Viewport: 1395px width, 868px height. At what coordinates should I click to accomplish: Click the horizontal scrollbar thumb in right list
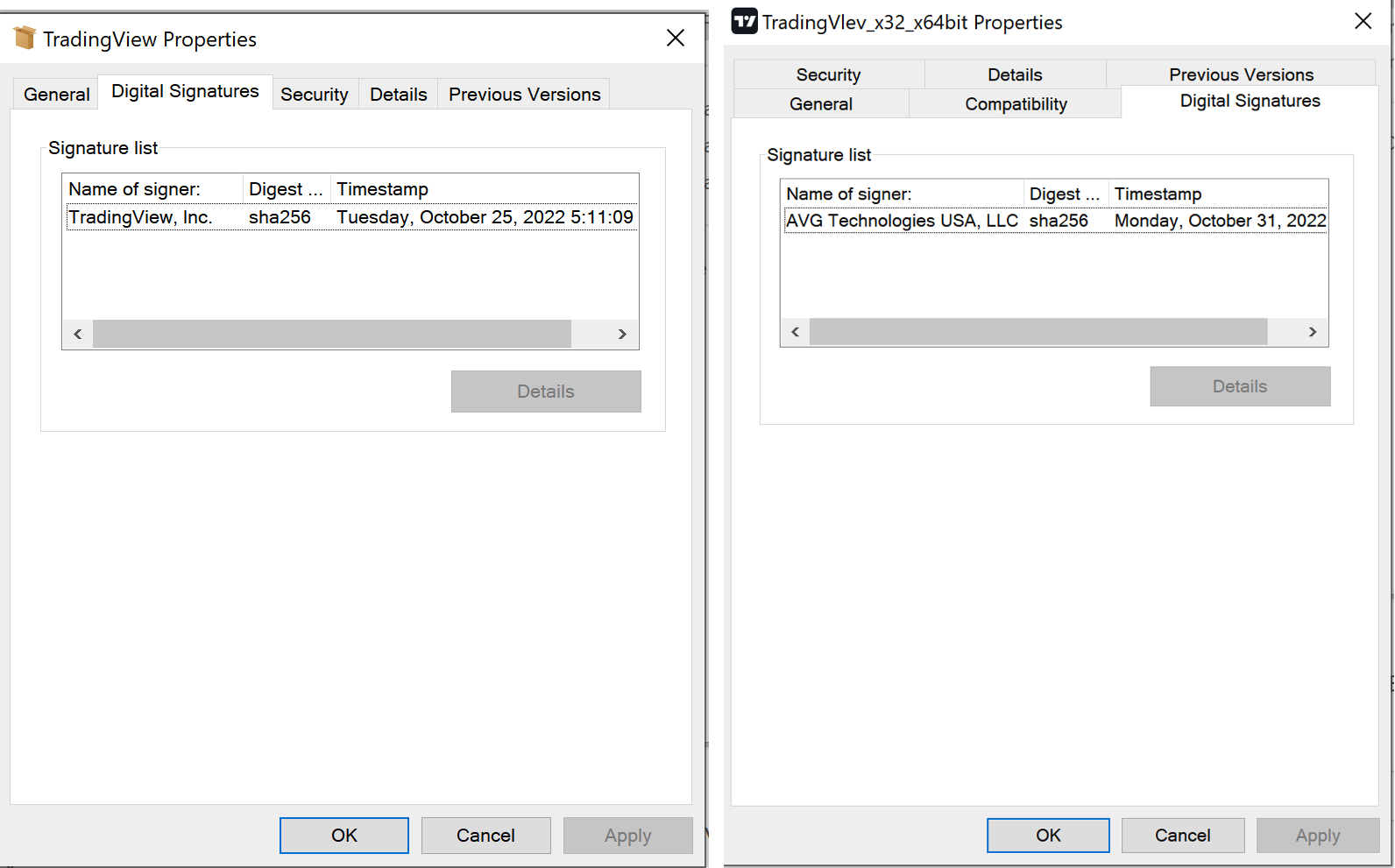[x=1037, y=332]
